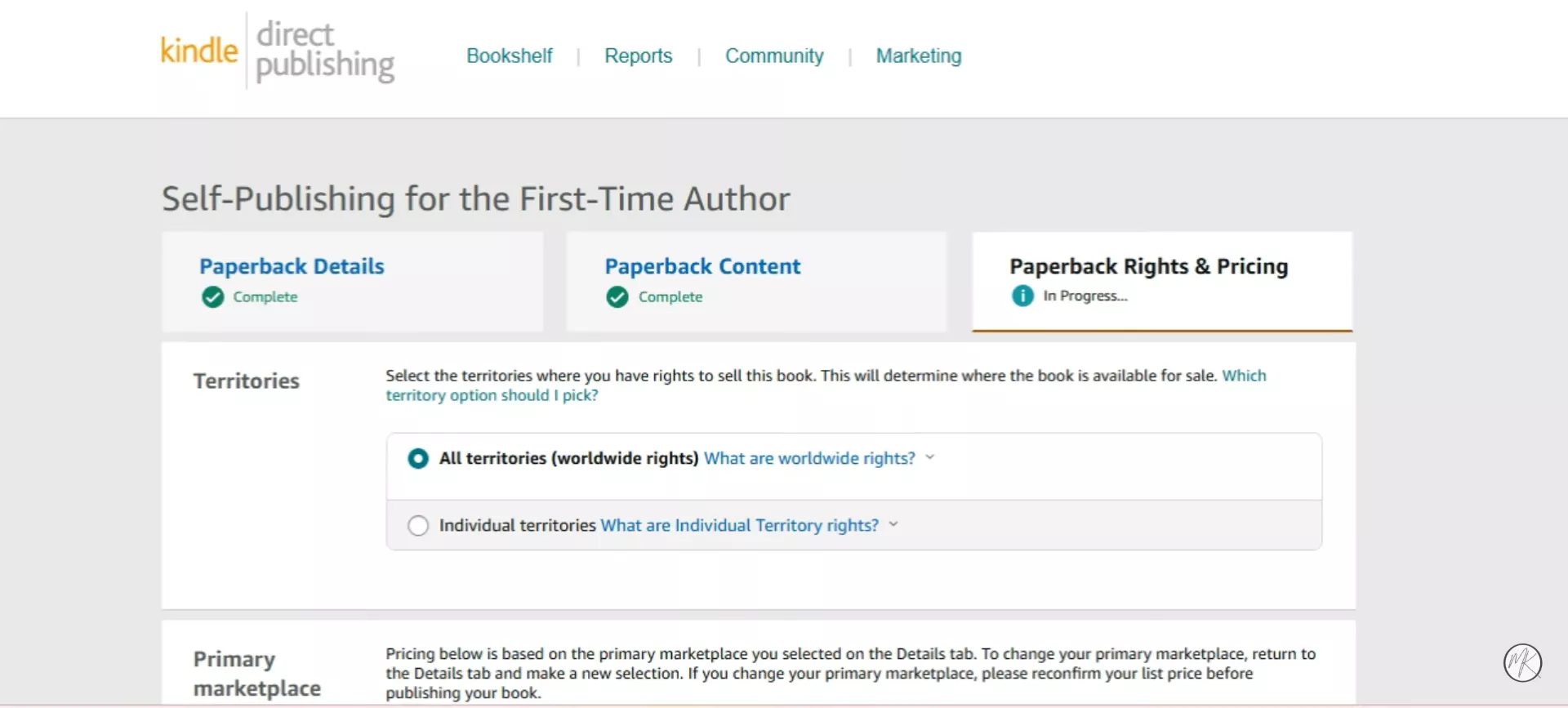Visit the Community page
Screen dimensions: 1568x708
tap(774, 56)
